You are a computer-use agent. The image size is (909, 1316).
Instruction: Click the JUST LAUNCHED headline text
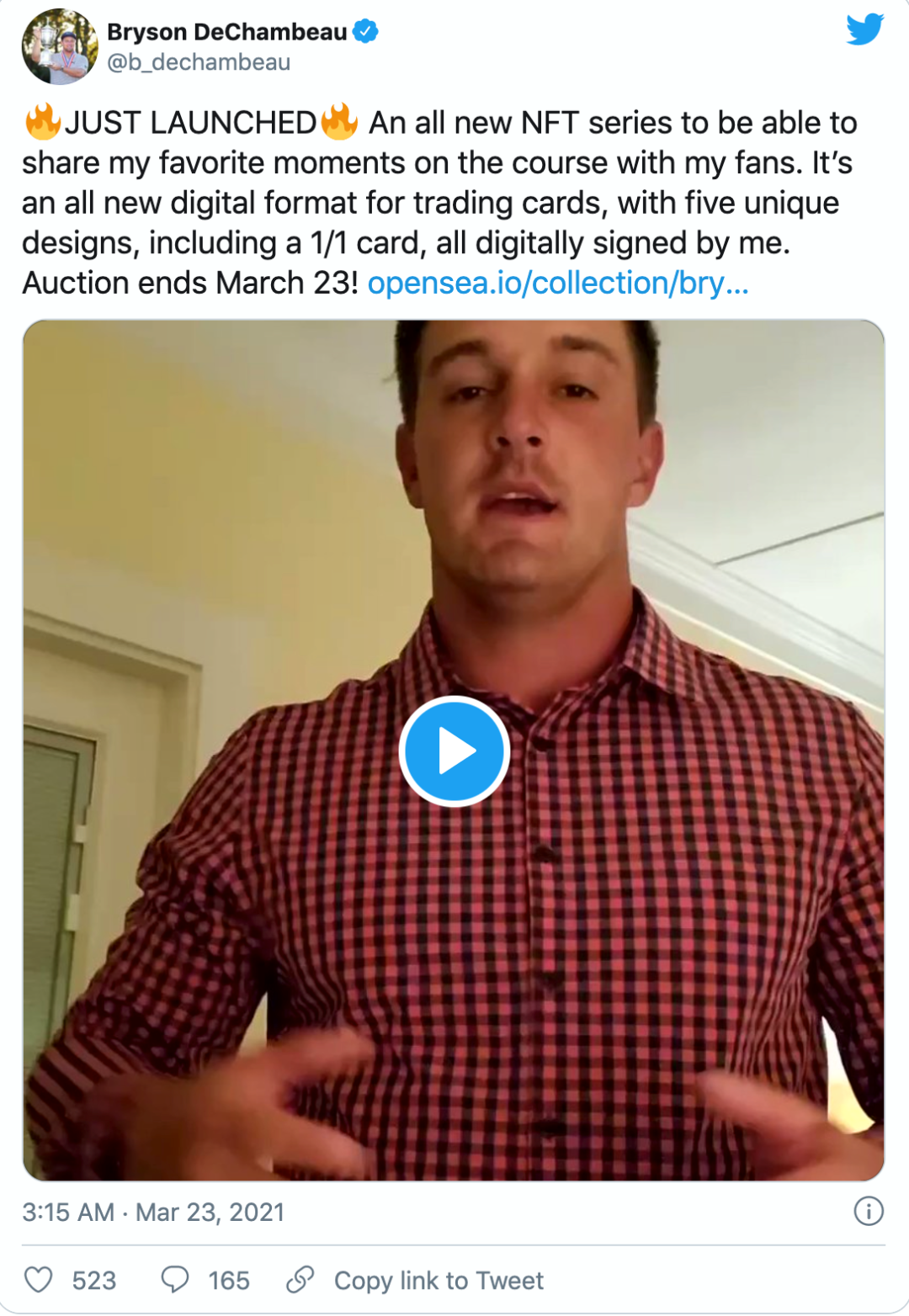(191, 123)
